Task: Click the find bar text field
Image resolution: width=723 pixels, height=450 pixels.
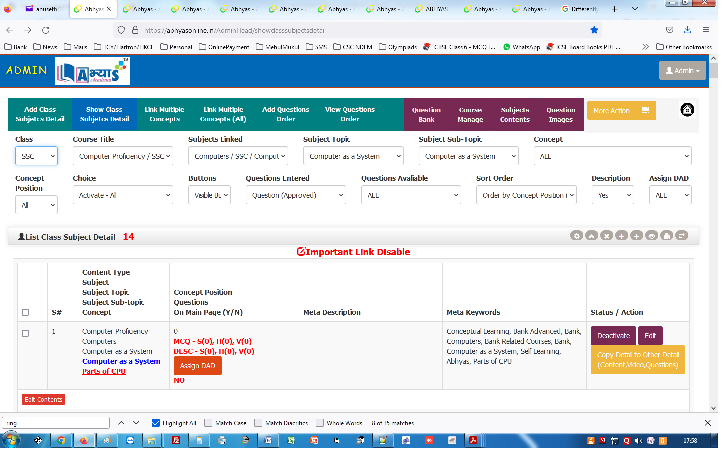Action: (x=55, y=423)
